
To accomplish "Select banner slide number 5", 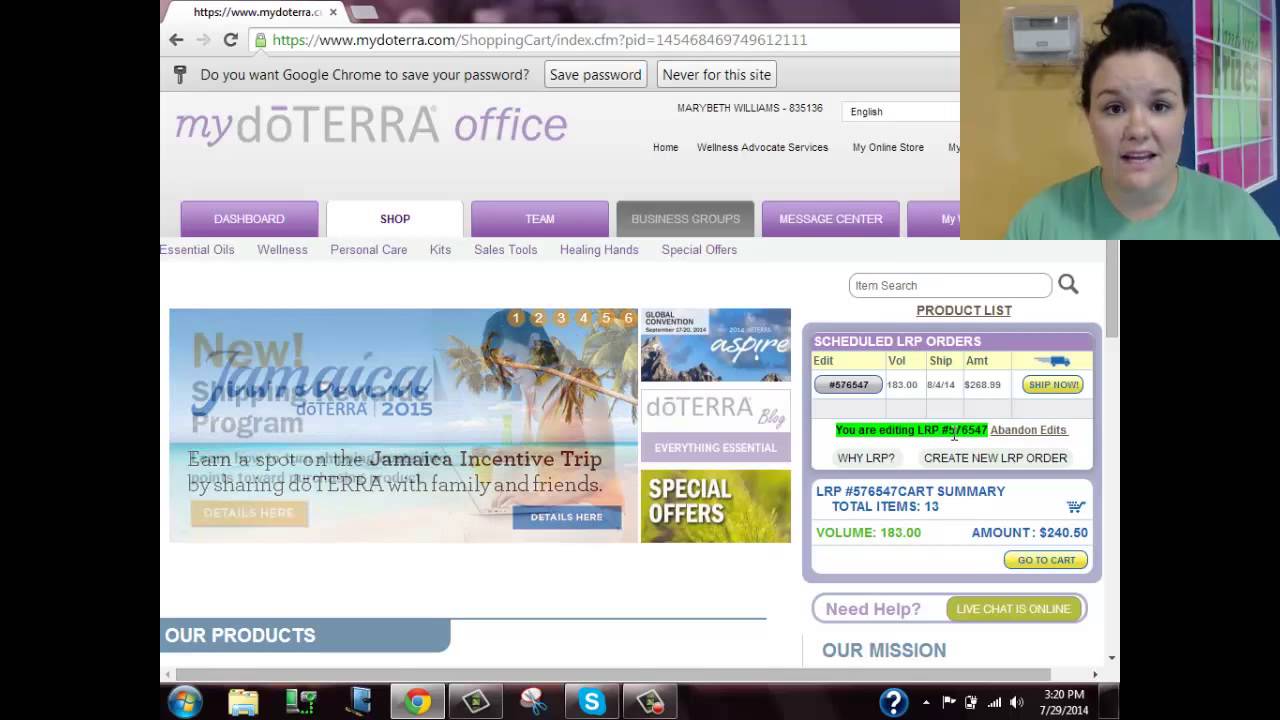I will point(606,318).
